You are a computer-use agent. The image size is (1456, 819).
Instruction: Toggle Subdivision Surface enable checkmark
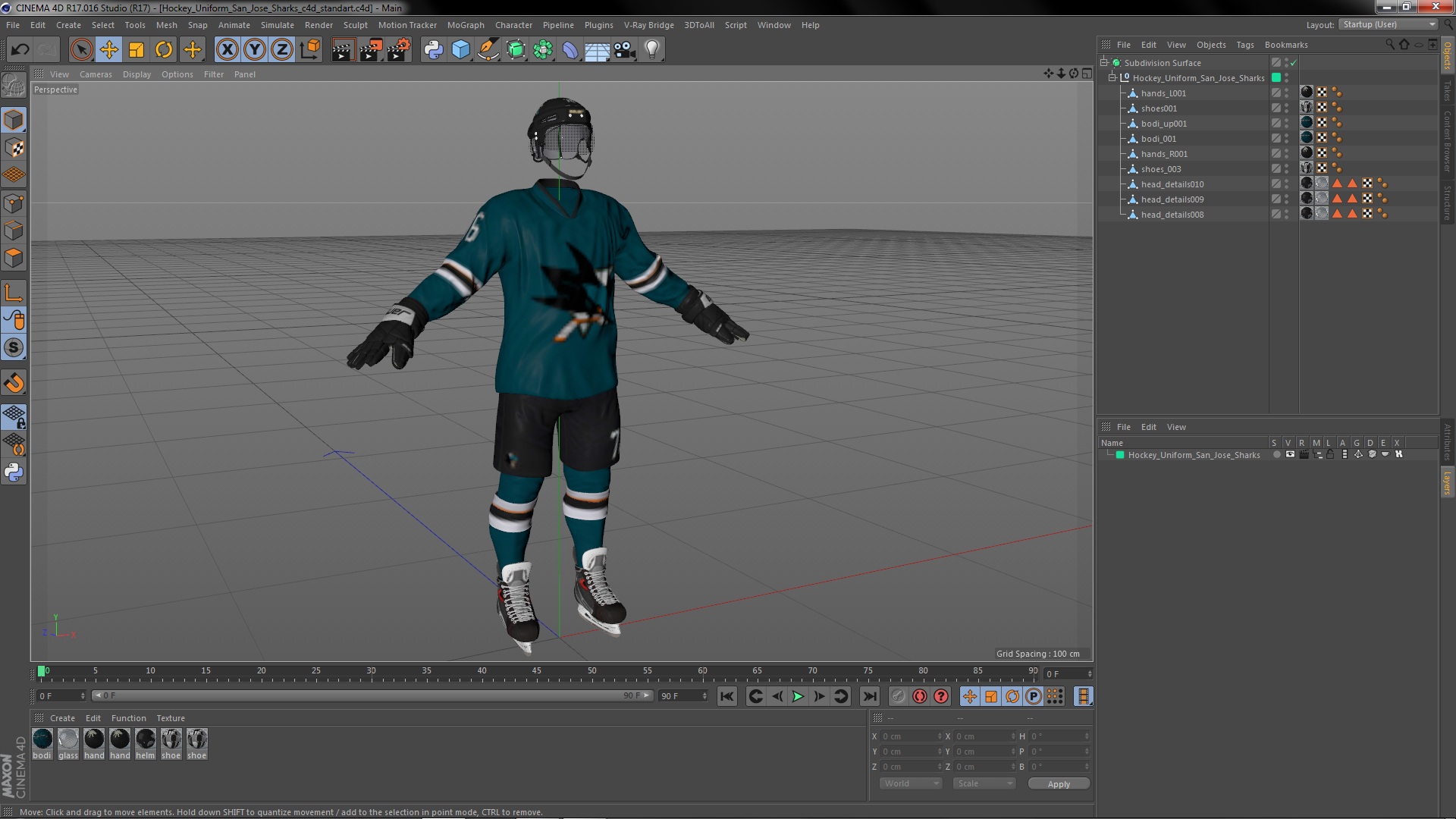pyautogui.click(x=1293, y=63)
